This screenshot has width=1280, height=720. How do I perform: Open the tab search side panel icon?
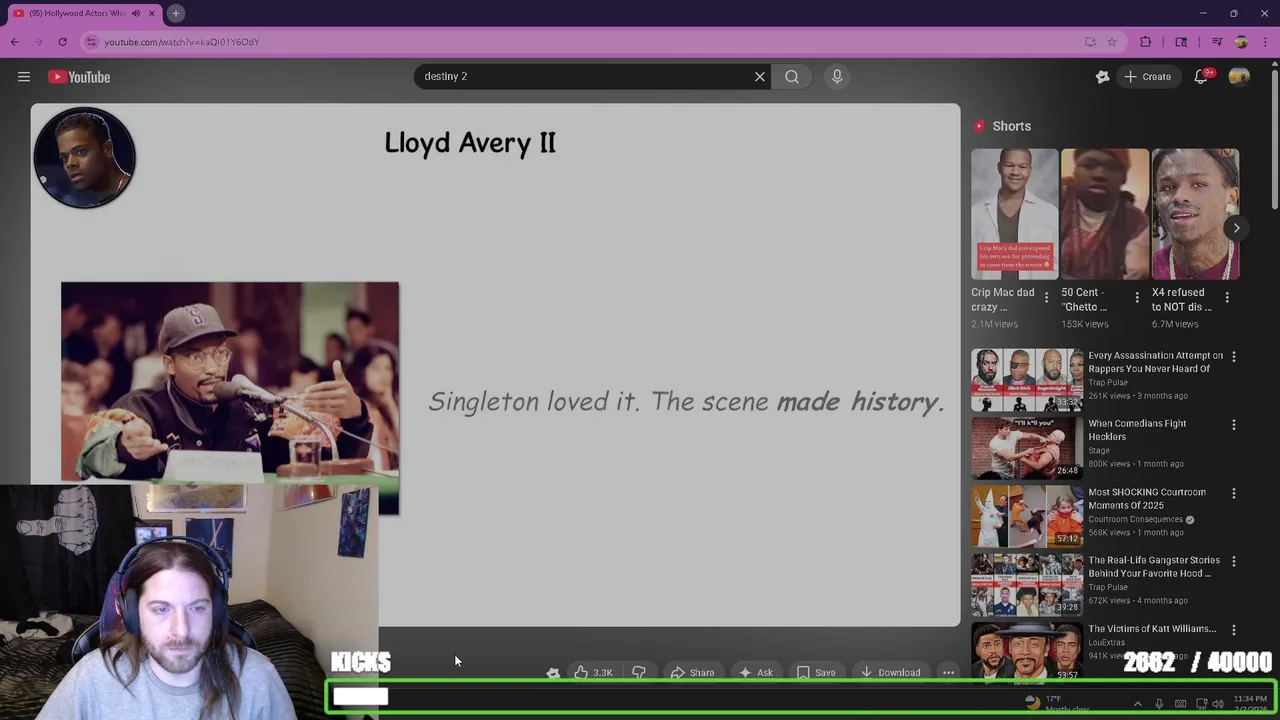click(1181, 42)
